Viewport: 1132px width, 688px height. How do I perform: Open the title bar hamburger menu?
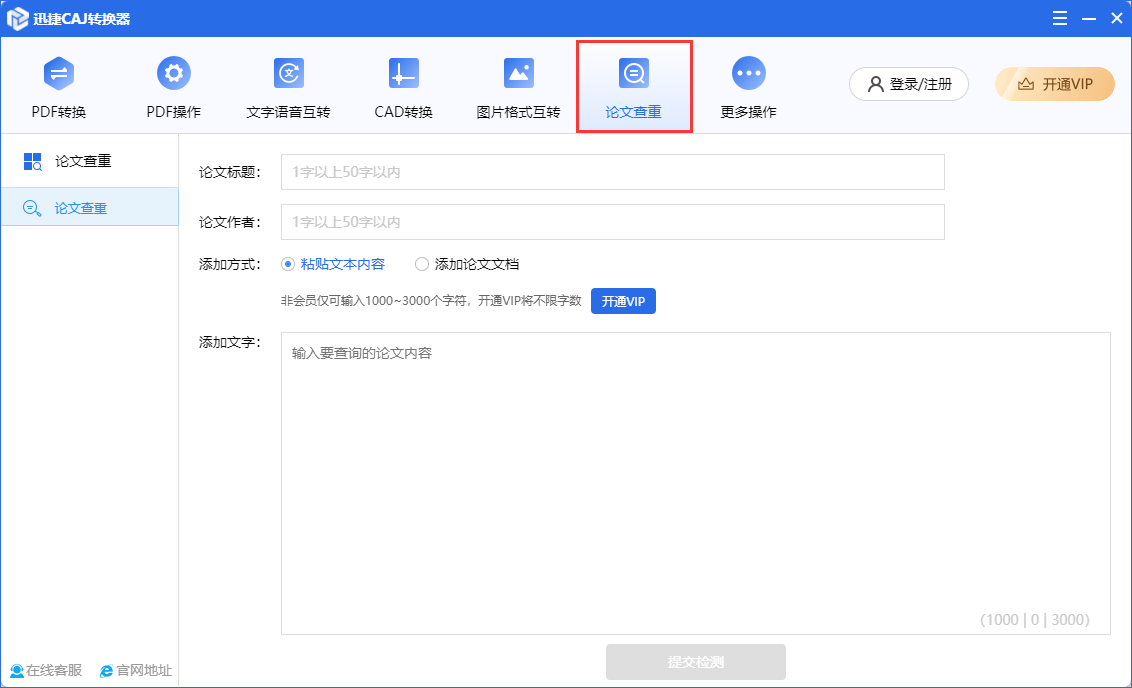(1058, 19)
